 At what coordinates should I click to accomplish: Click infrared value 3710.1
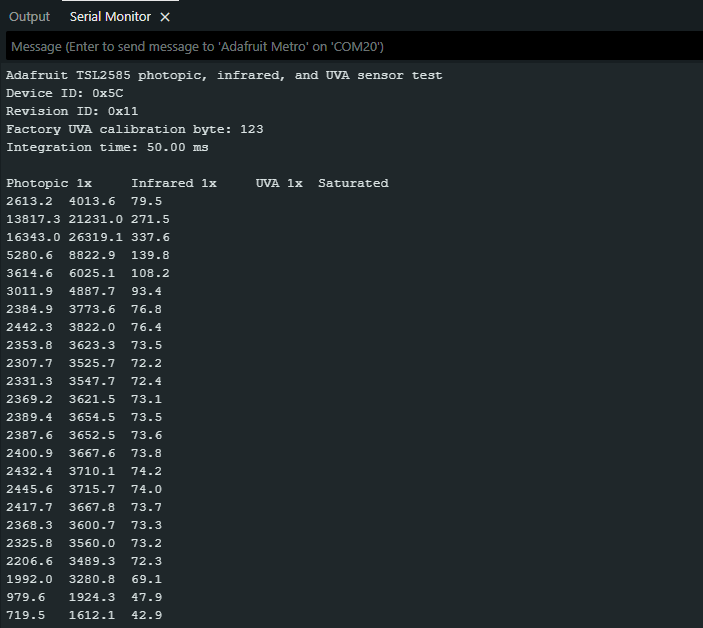92,471
